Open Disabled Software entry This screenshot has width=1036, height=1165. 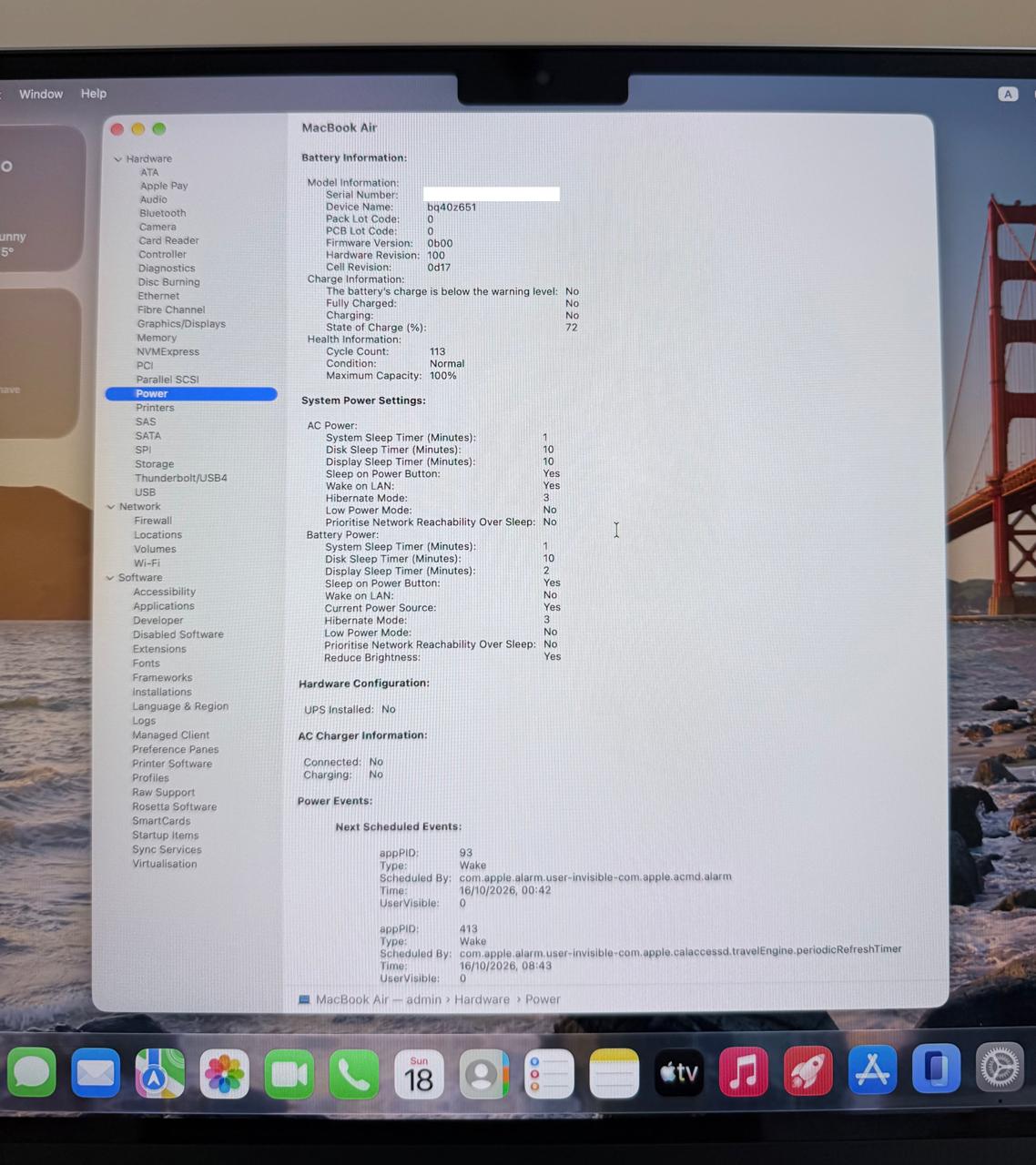tap(178, 634)
